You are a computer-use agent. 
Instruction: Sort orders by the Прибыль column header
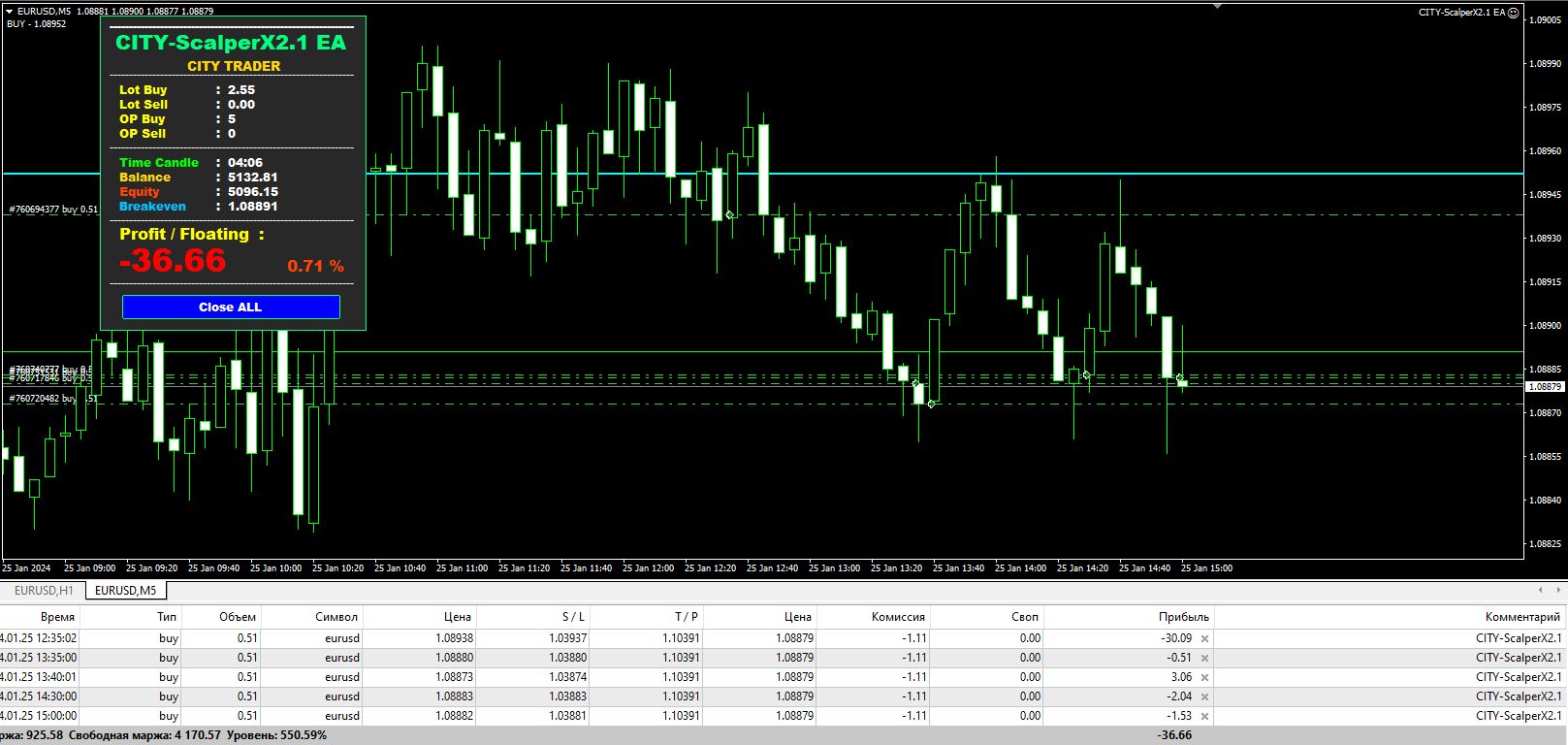(1183, 617)
